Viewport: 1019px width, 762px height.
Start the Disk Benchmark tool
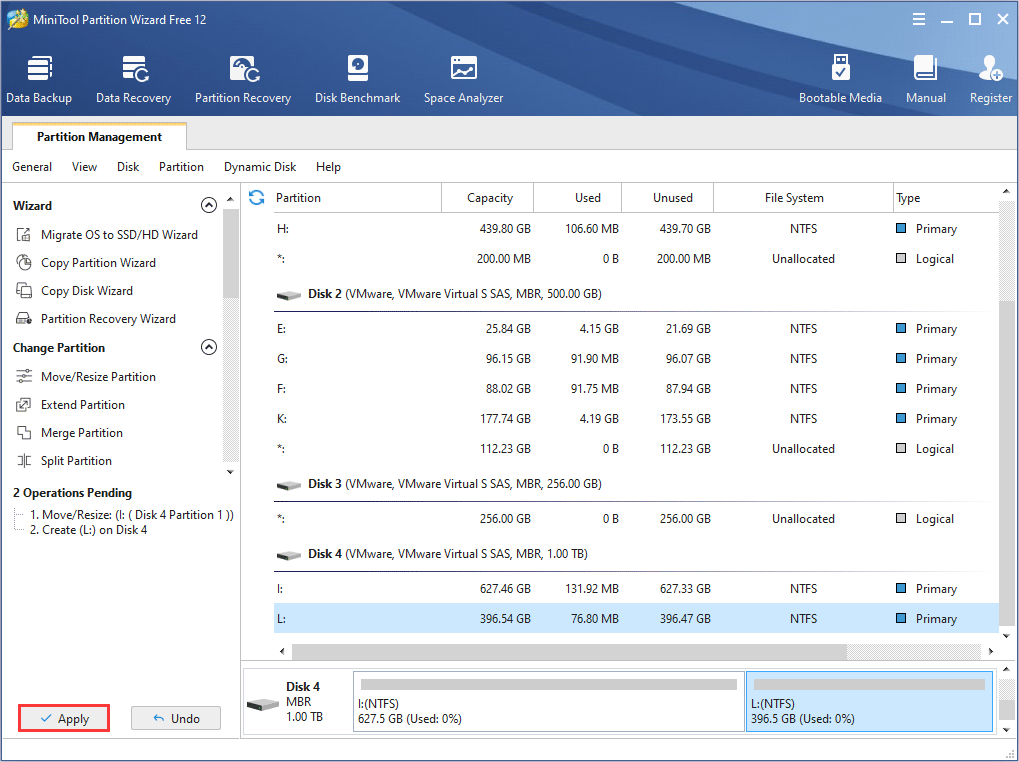pyautogui.click(x=357, y=80)
